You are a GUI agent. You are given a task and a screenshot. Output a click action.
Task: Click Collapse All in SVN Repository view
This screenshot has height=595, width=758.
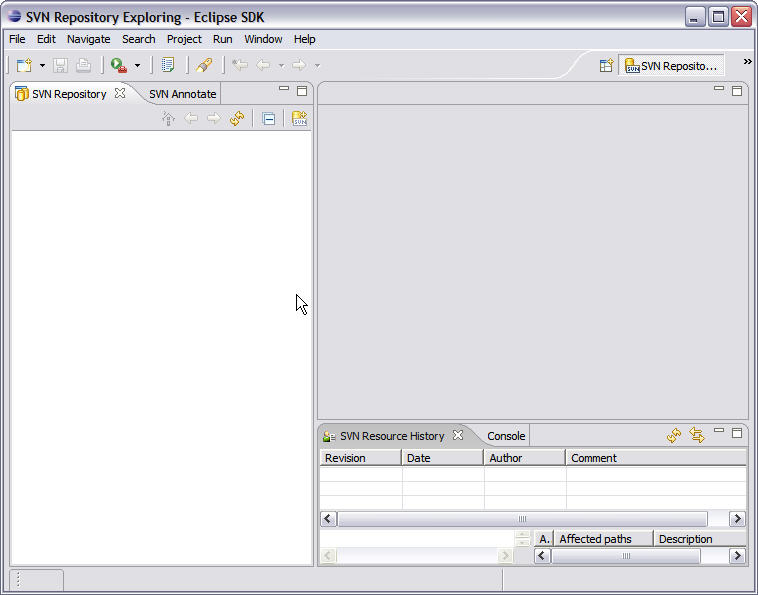tap(268, 118)
